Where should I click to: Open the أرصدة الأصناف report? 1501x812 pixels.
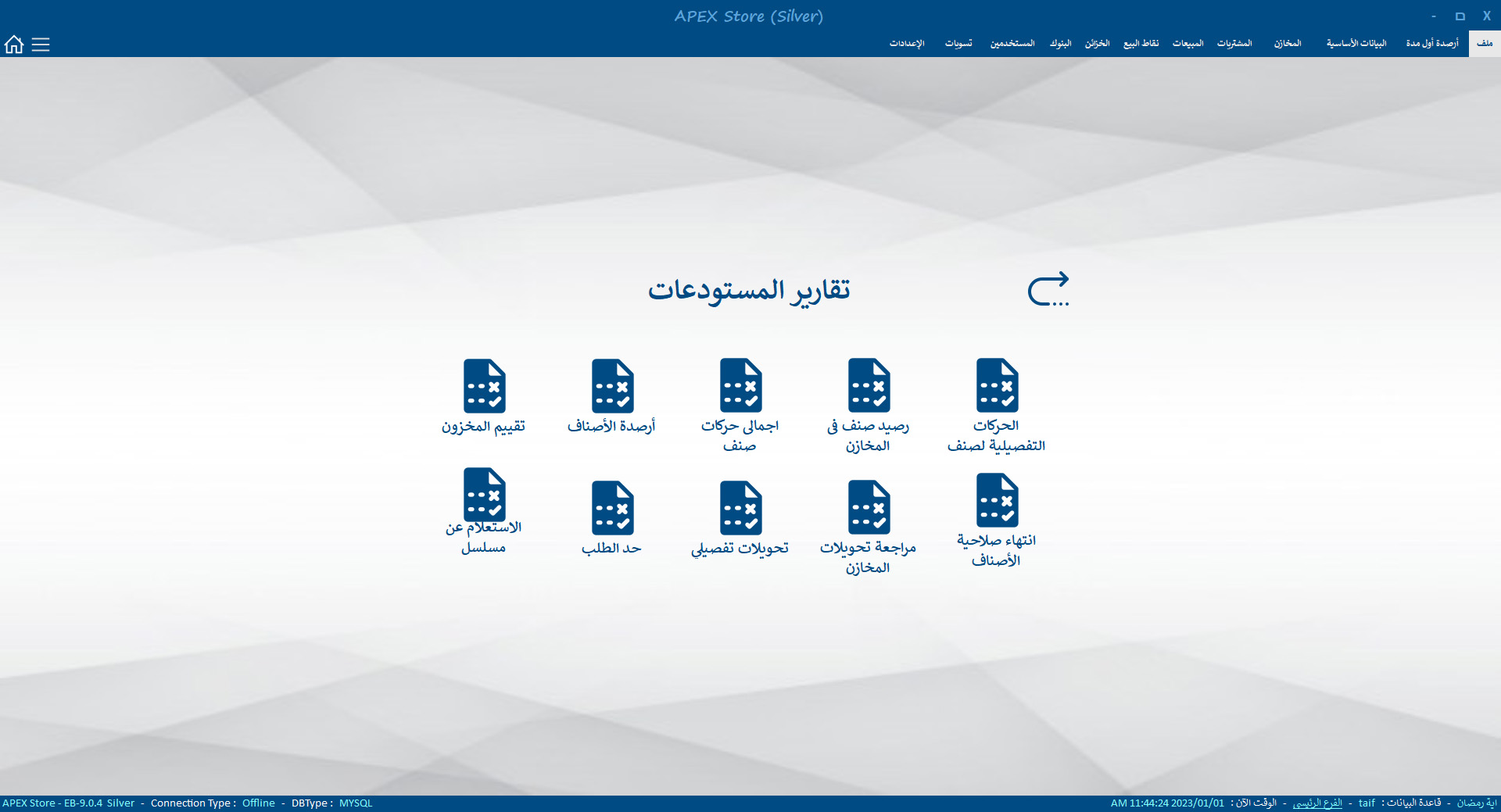pos(612,386)
